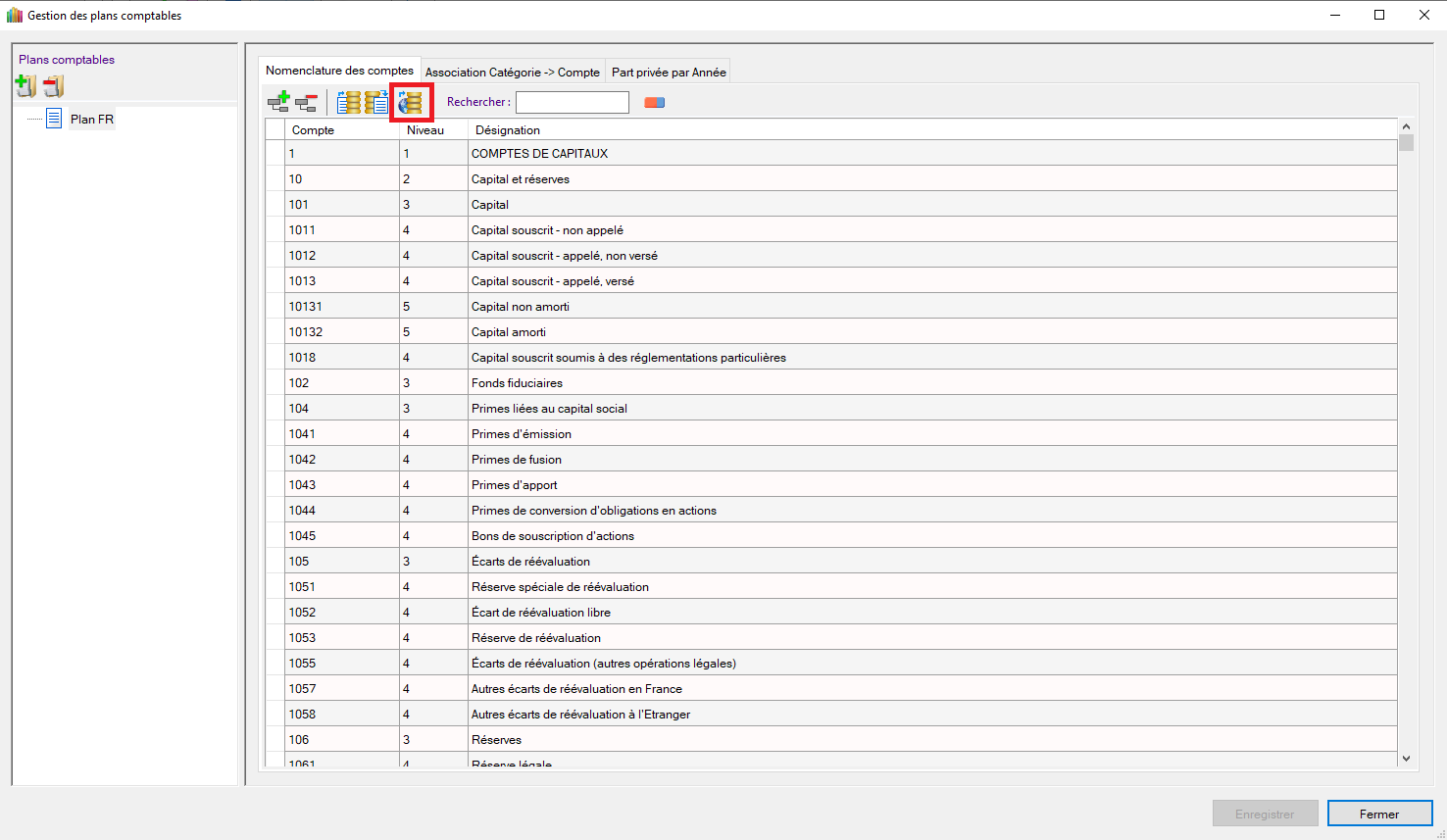Clear the search with the eraser icon
The image size is (1447, 840).
point(654,102)
